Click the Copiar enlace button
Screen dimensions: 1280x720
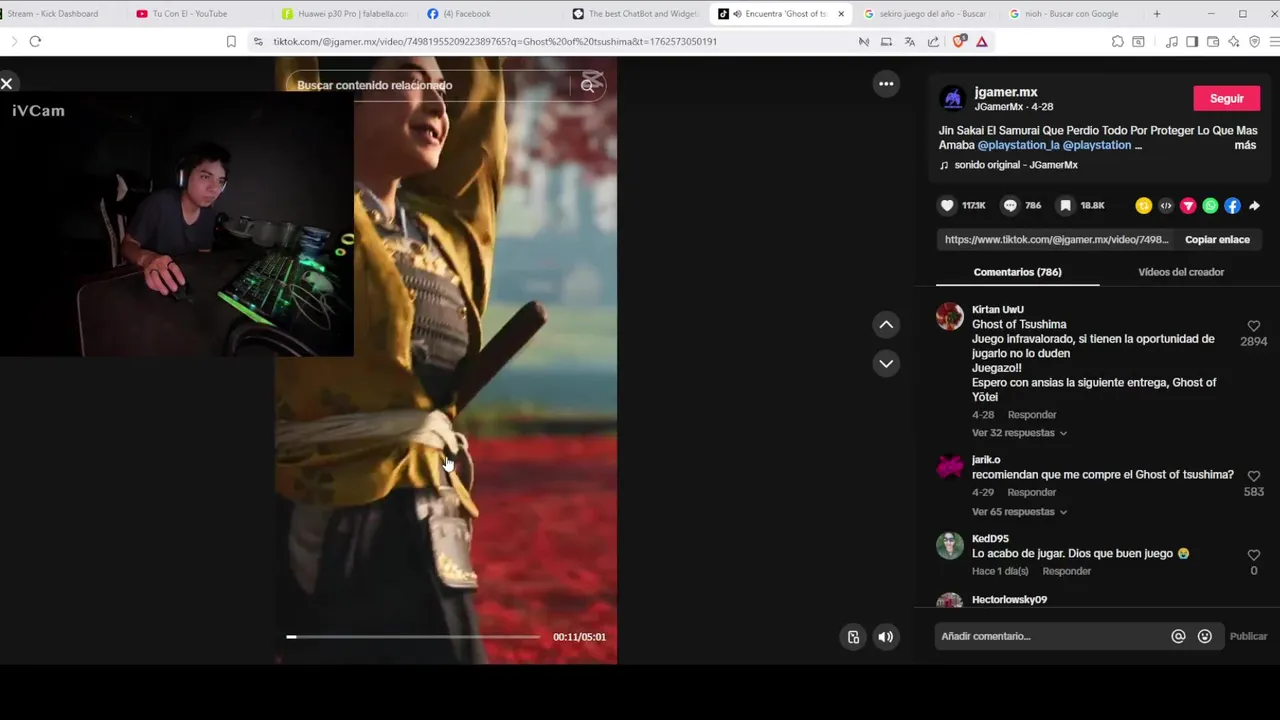pyautogui.click(x=1217, y=240)
